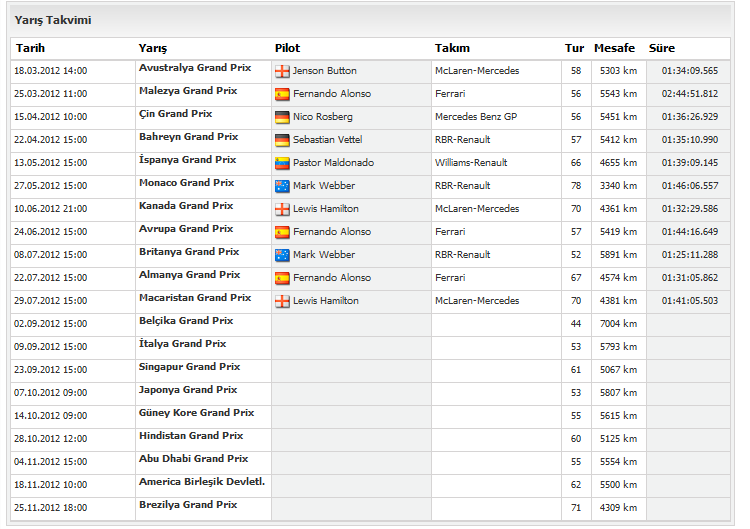This screenshot has height=529, width=750.
Task: Open Japonya Grand Prix race link
Action: pos(188,389)
